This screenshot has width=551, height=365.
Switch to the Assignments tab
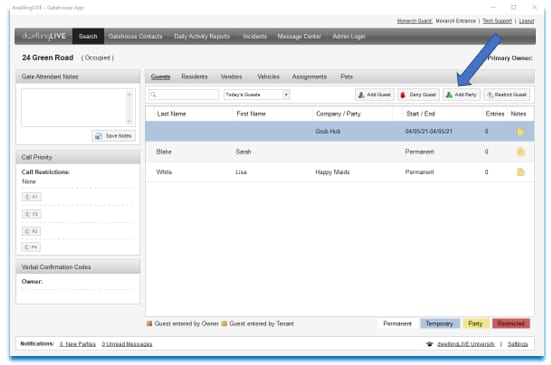tap(309, 77)
